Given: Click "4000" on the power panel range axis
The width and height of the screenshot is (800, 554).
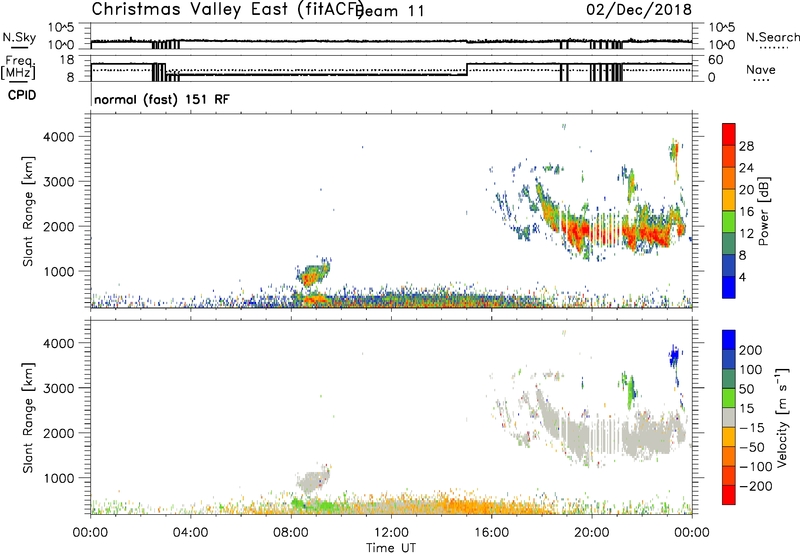Looking at the screenshot, I should [58, 137].
